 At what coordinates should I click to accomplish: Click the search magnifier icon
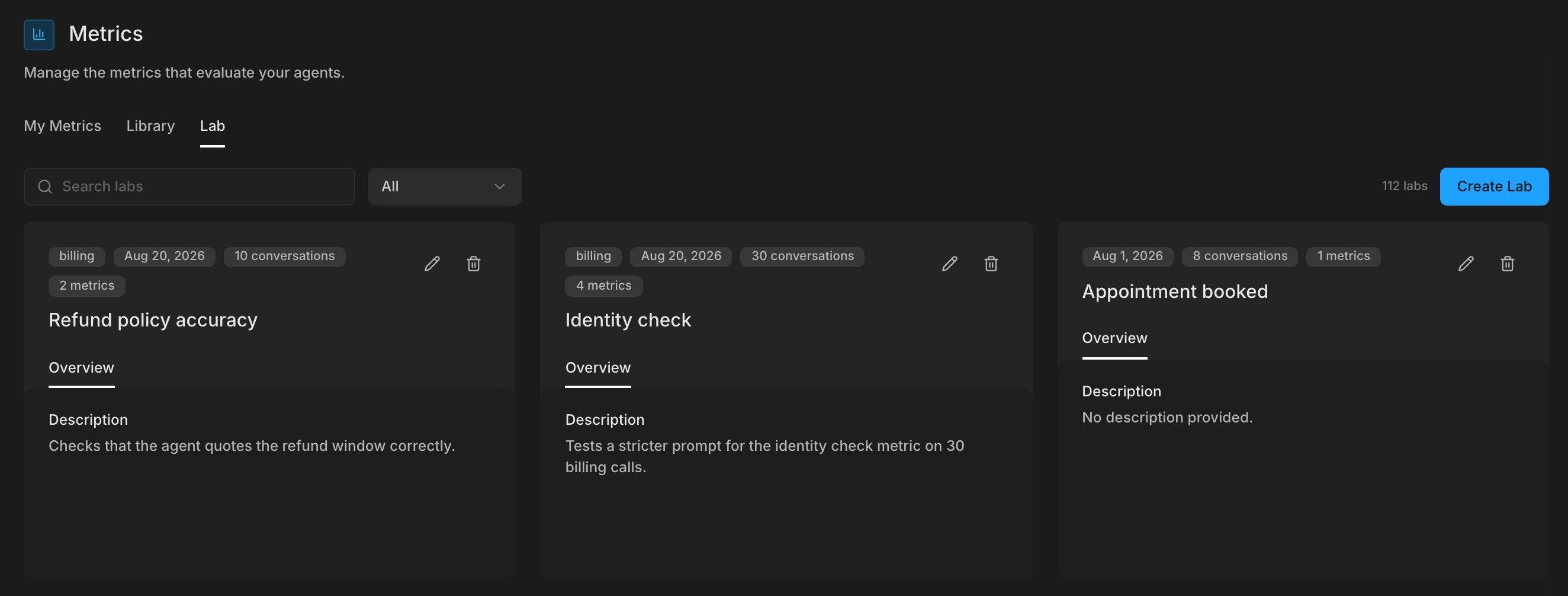click(45, 186)
